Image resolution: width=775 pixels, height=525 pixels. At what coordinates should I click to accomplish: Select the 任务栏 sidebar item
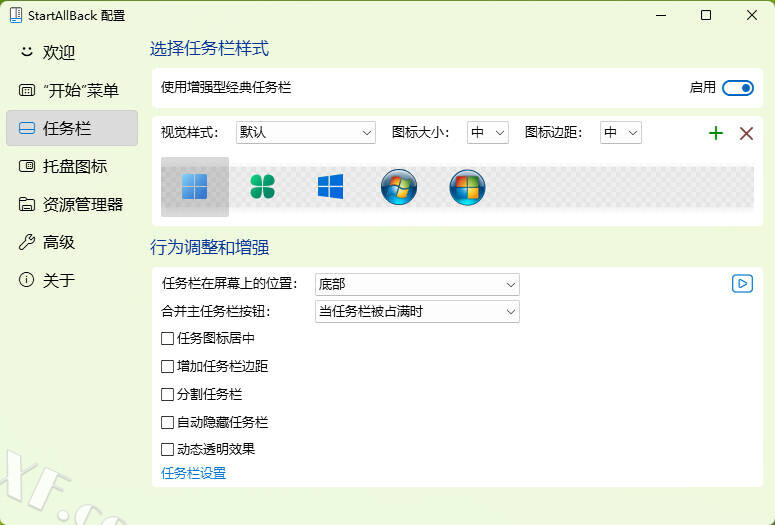click(x=72, y=128)
